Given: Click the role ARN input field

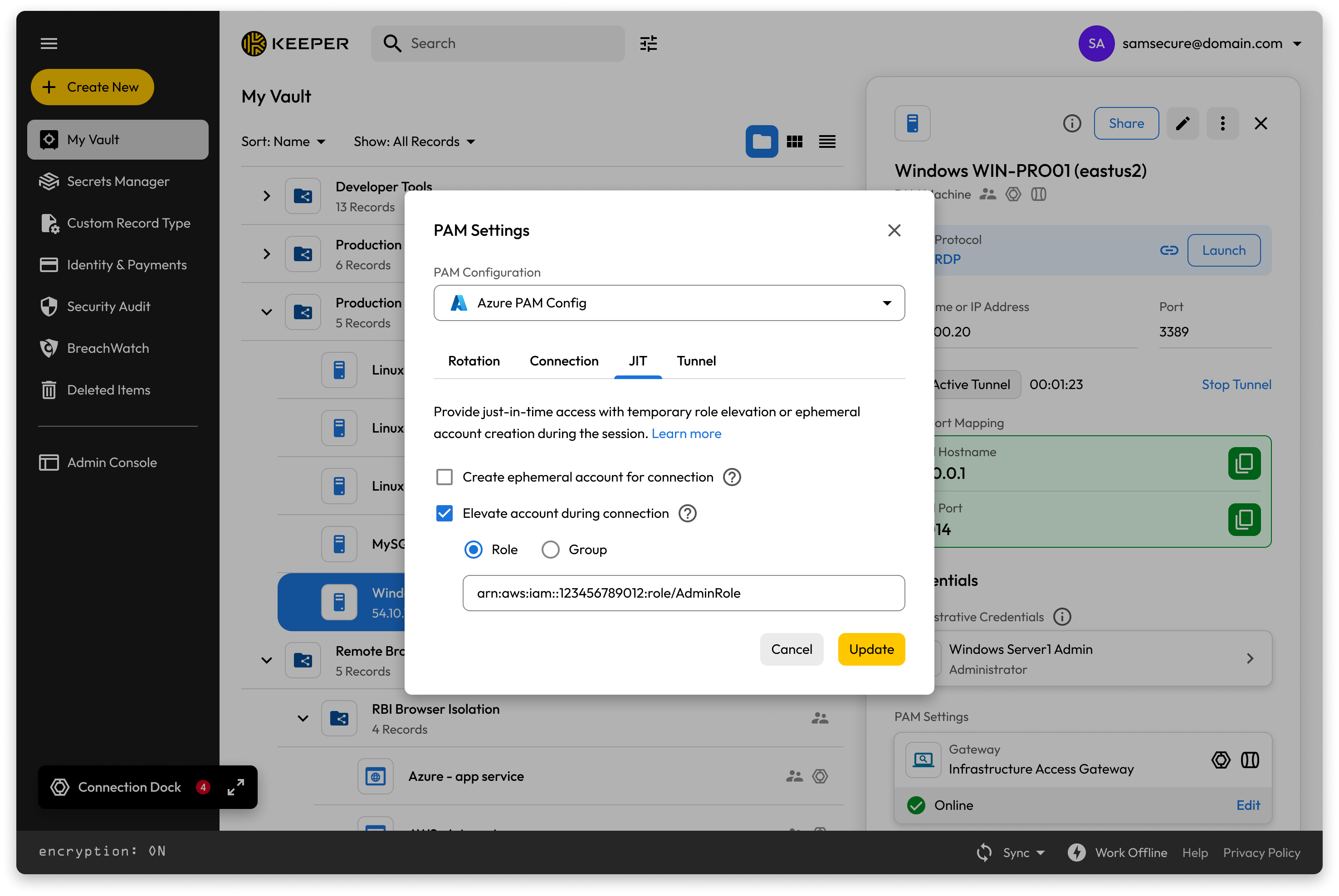Looking at the screenshot, I should coord(683,593).
